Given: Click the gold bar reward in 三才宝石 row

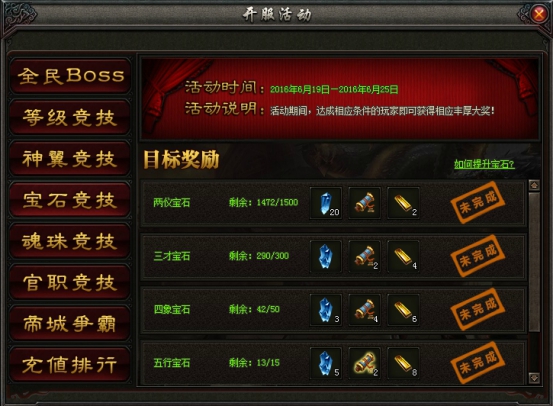Looking at the screenshot, I should [403, 257].
